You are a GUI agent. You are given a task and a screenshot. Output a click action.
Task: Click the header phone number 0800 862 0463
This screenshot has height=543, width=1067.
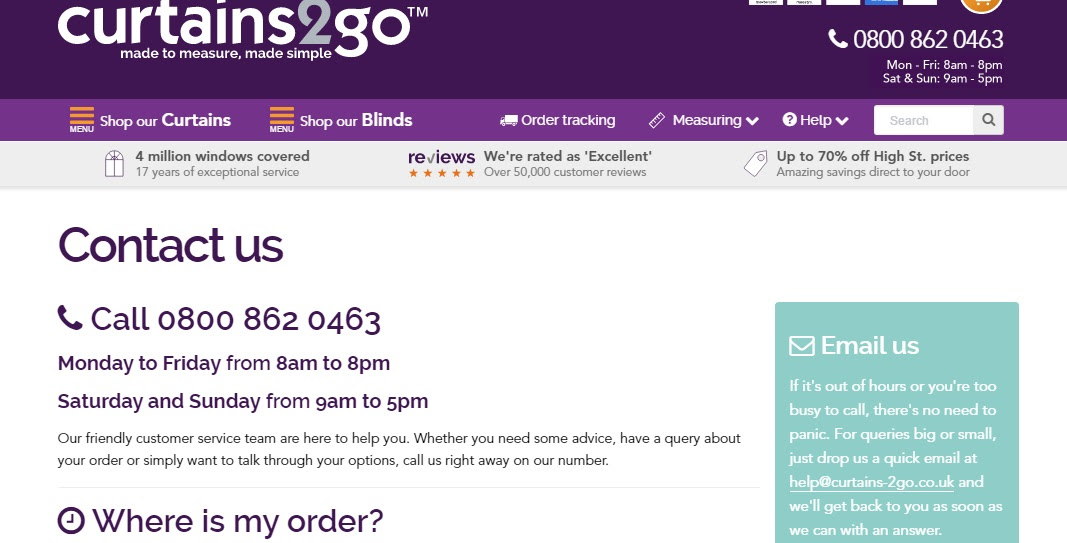point(928,39)
